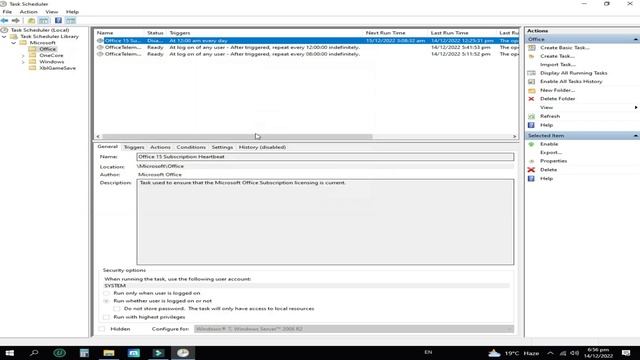
Task: Click the Refresh icon in Actions pane
Action: point(531,116)
